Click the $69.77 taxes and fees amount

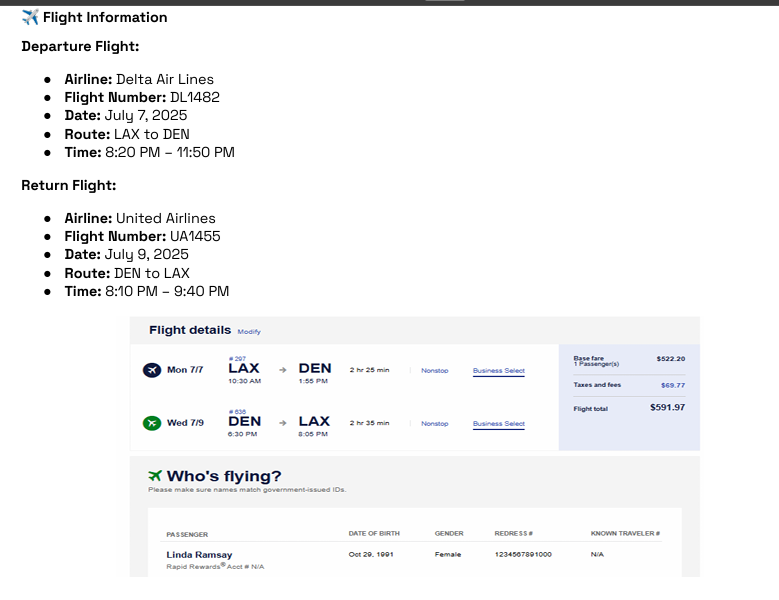pyautogui.click(x=673, y=385)
